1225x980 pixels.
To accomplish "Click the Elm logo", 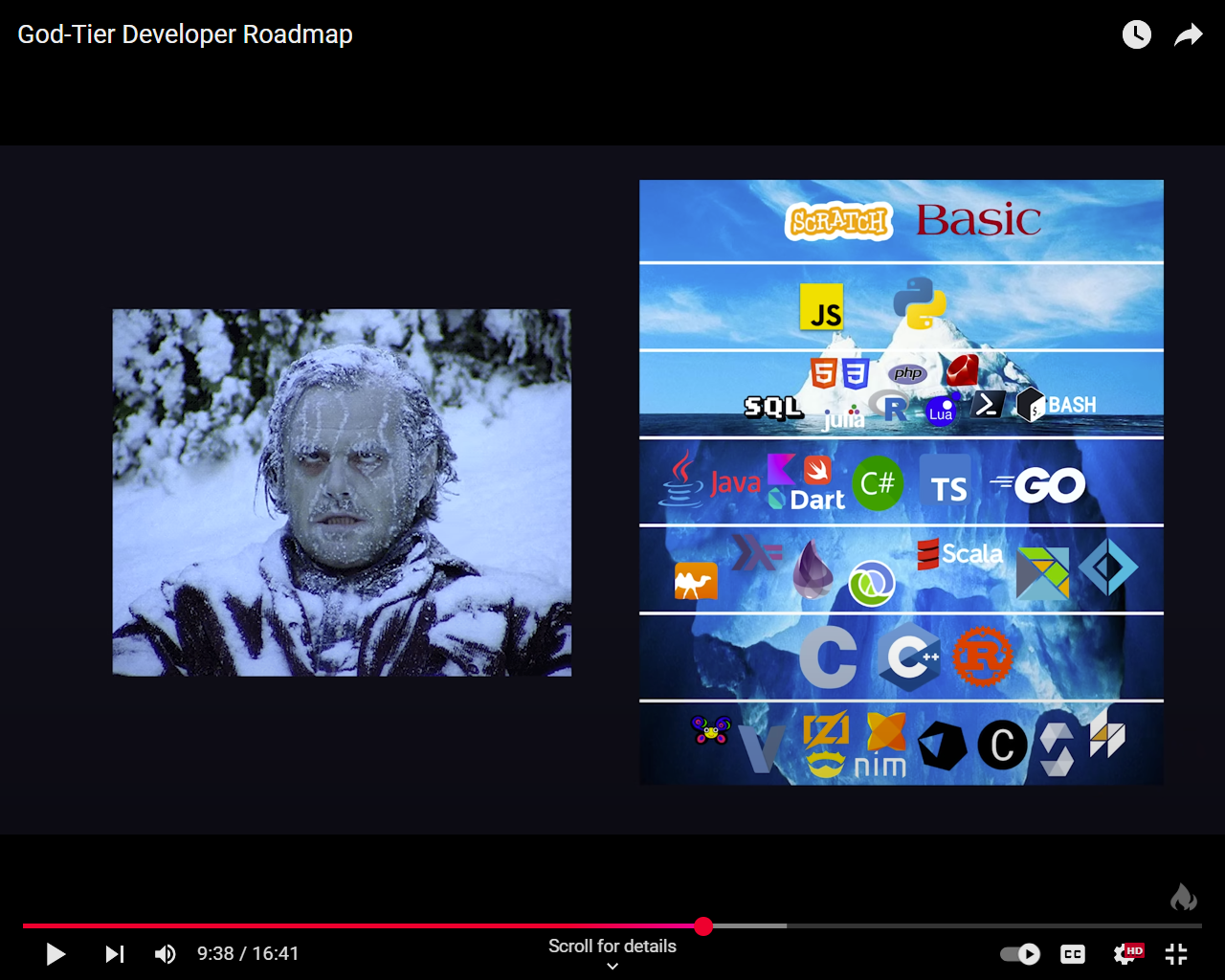I will 1042,573.
